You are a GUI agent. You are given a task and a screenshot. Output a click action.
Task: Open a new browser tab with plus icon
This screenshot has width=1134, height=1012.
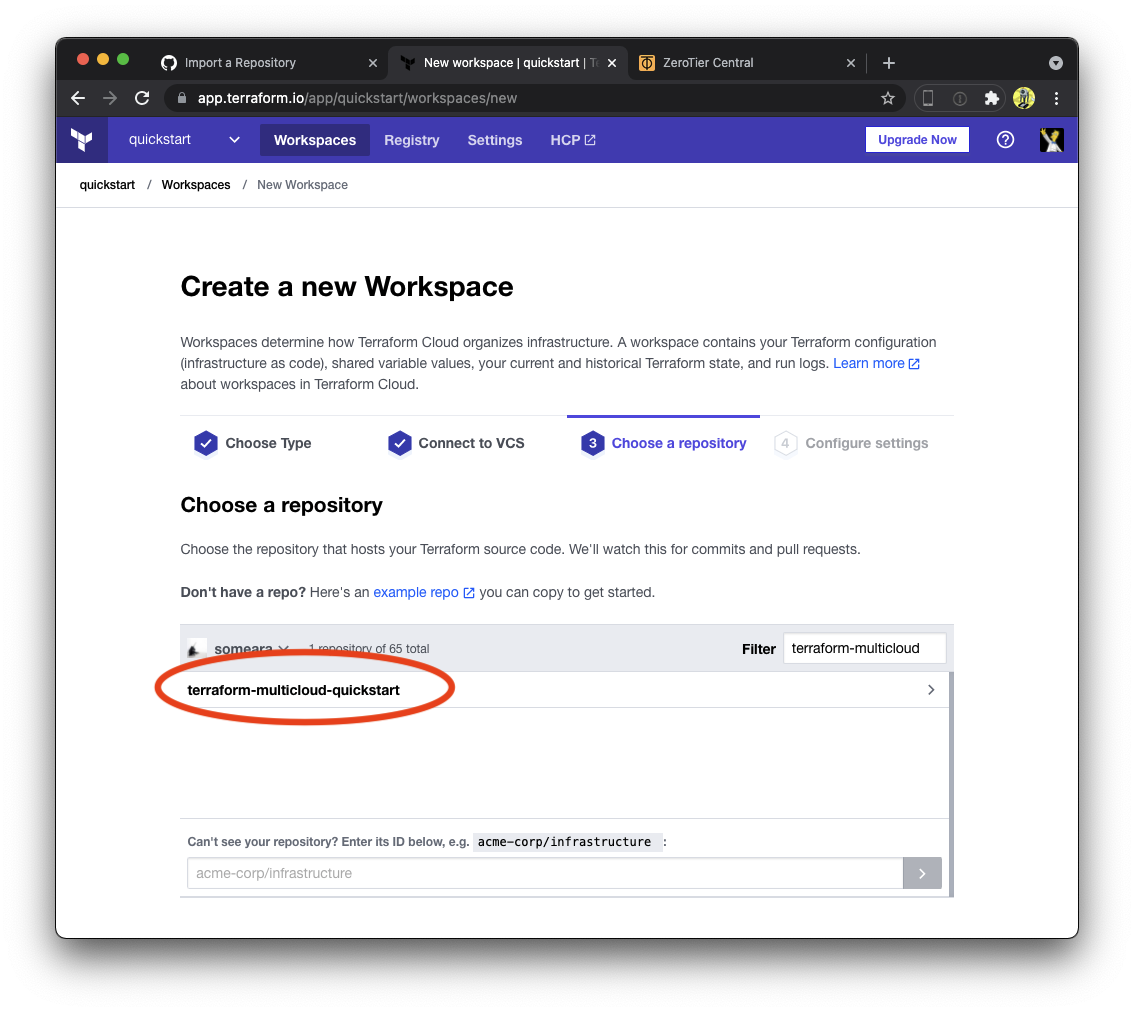(889, 63)
